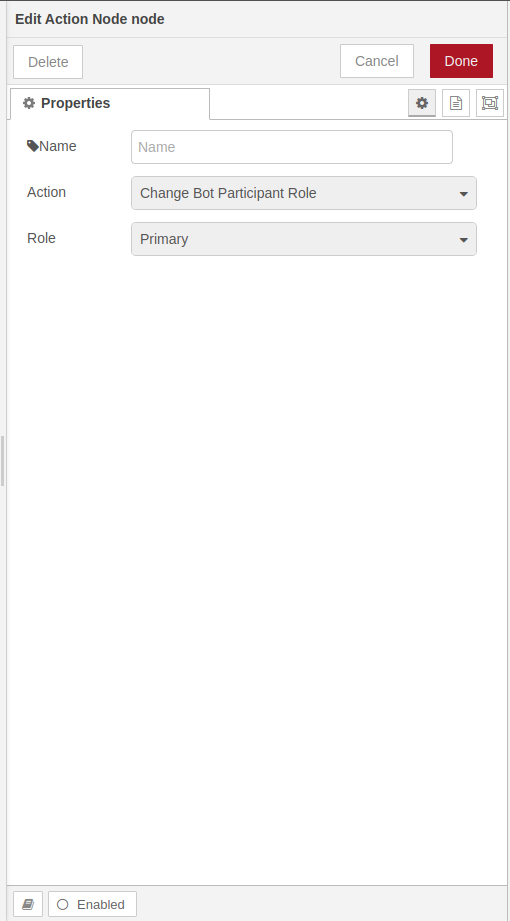
Task: Cancel editing the Action Node
Action: coord(377,61)
